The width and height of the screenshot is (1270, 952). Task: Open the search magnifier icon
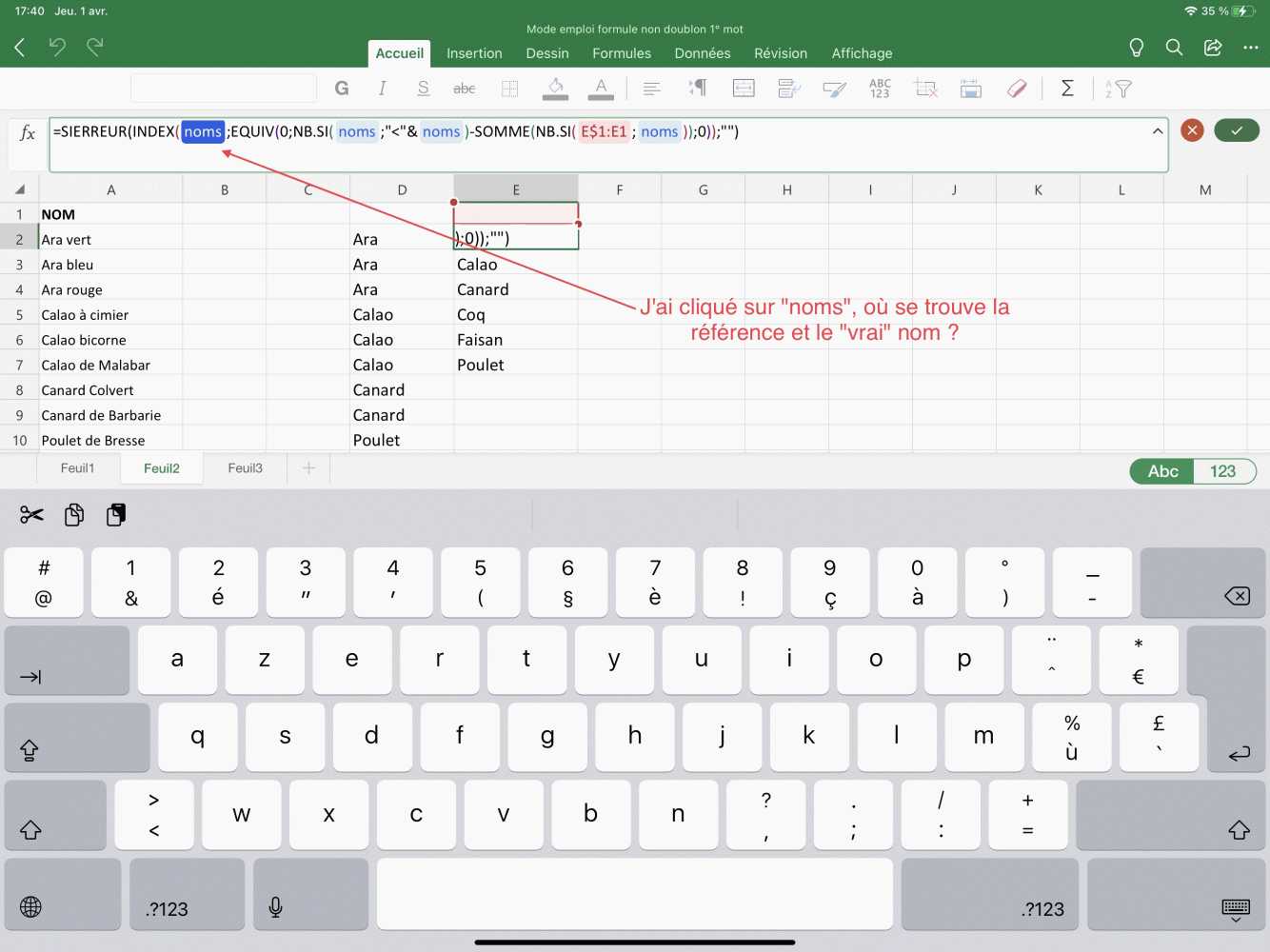click(1174, 48)
